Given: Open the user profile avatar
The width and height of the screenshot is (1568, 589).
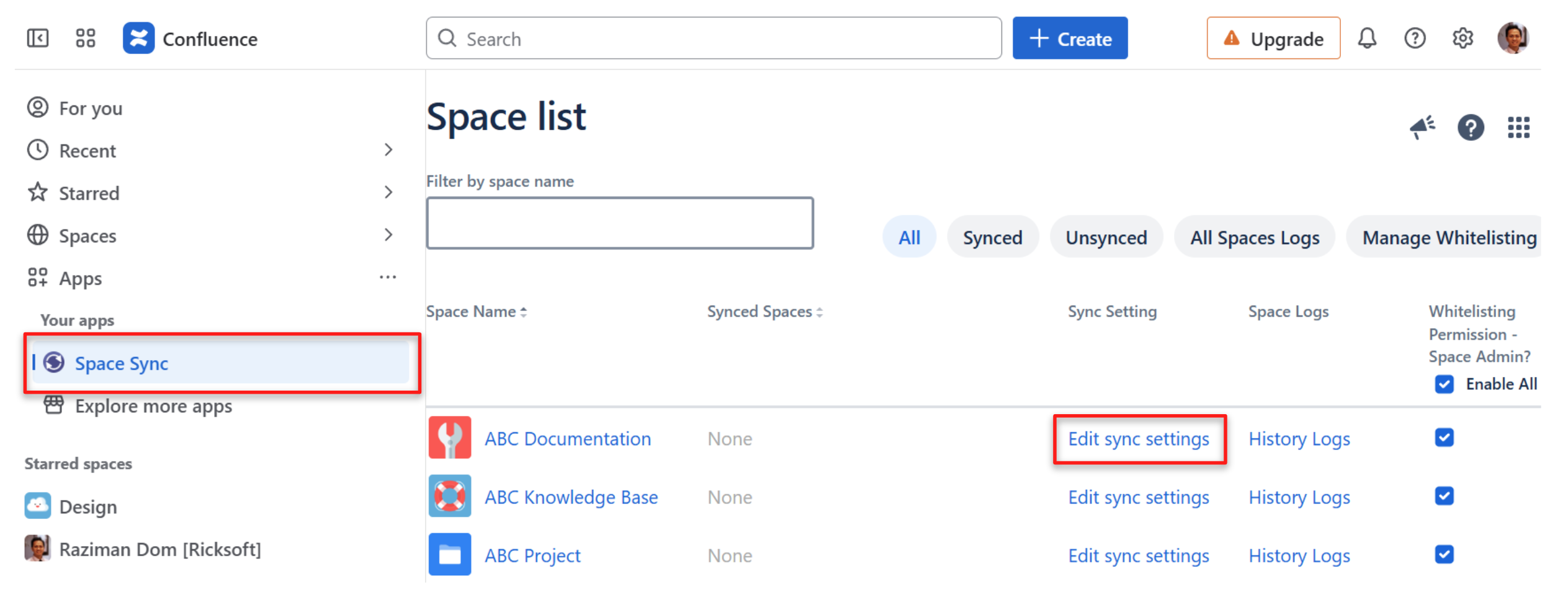Looking at the screenshot, I should click(x=1512, y=38).
